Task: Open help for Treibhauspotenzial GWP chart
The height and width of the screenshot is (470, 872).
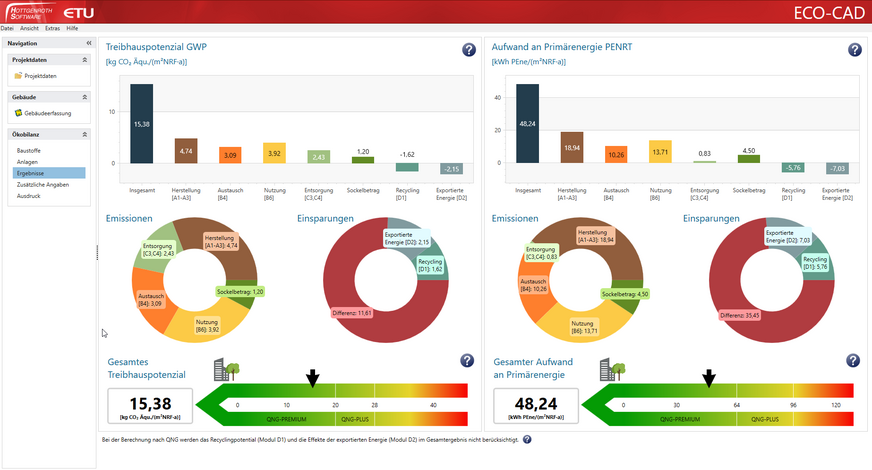Action: pyautogui.click(x=468, y=50)
